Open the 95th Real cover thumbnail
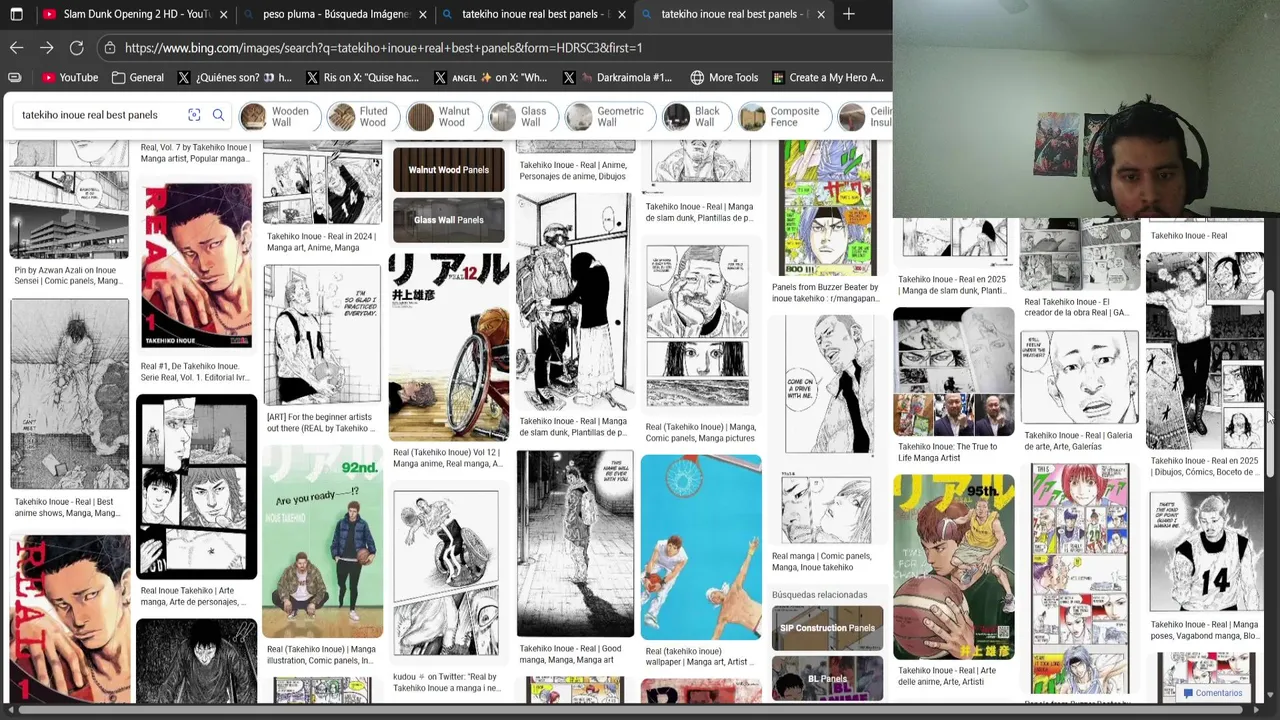 (953, 567)
